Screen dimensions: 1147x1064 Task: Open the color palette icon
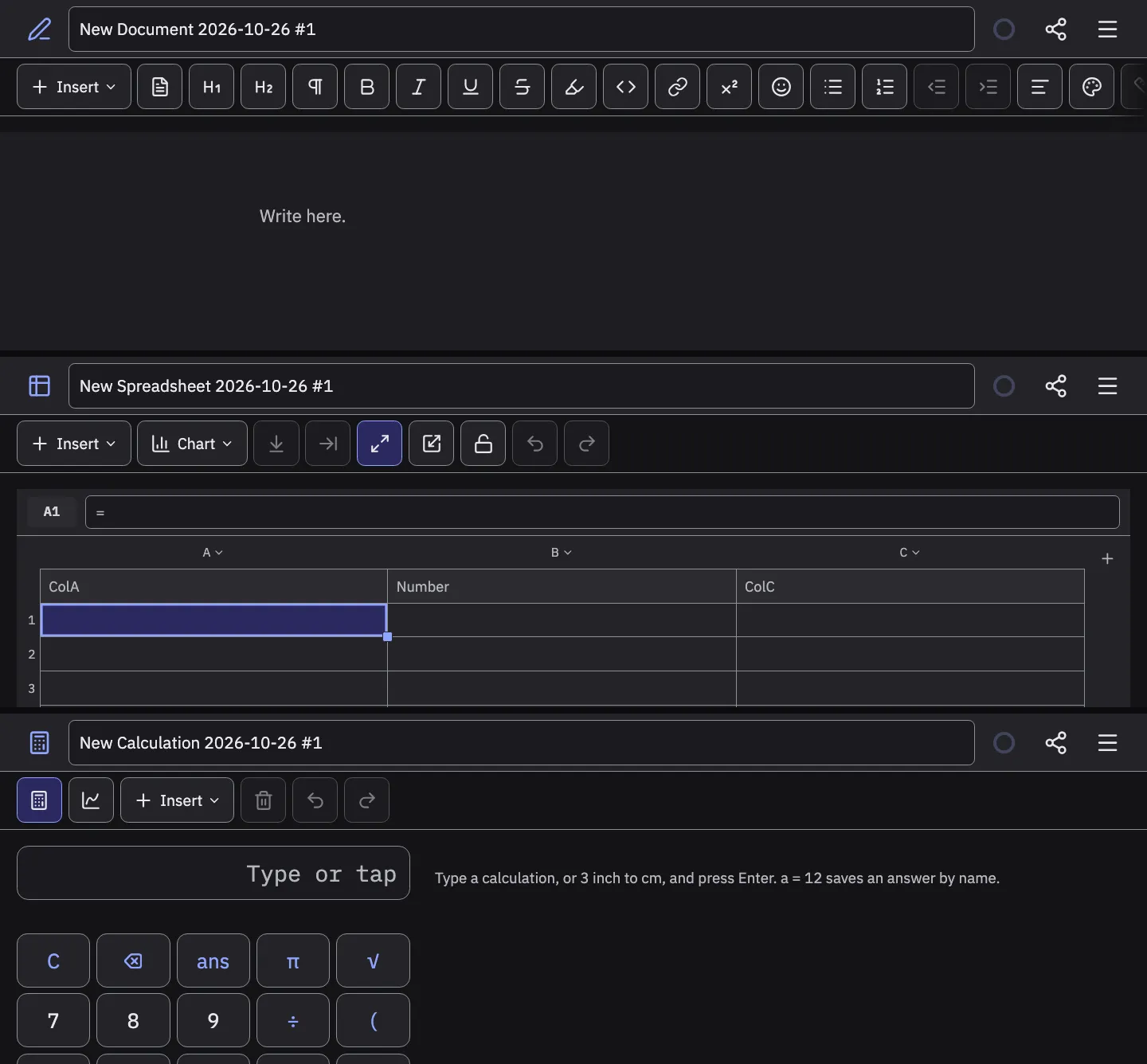click(1091, 87)
